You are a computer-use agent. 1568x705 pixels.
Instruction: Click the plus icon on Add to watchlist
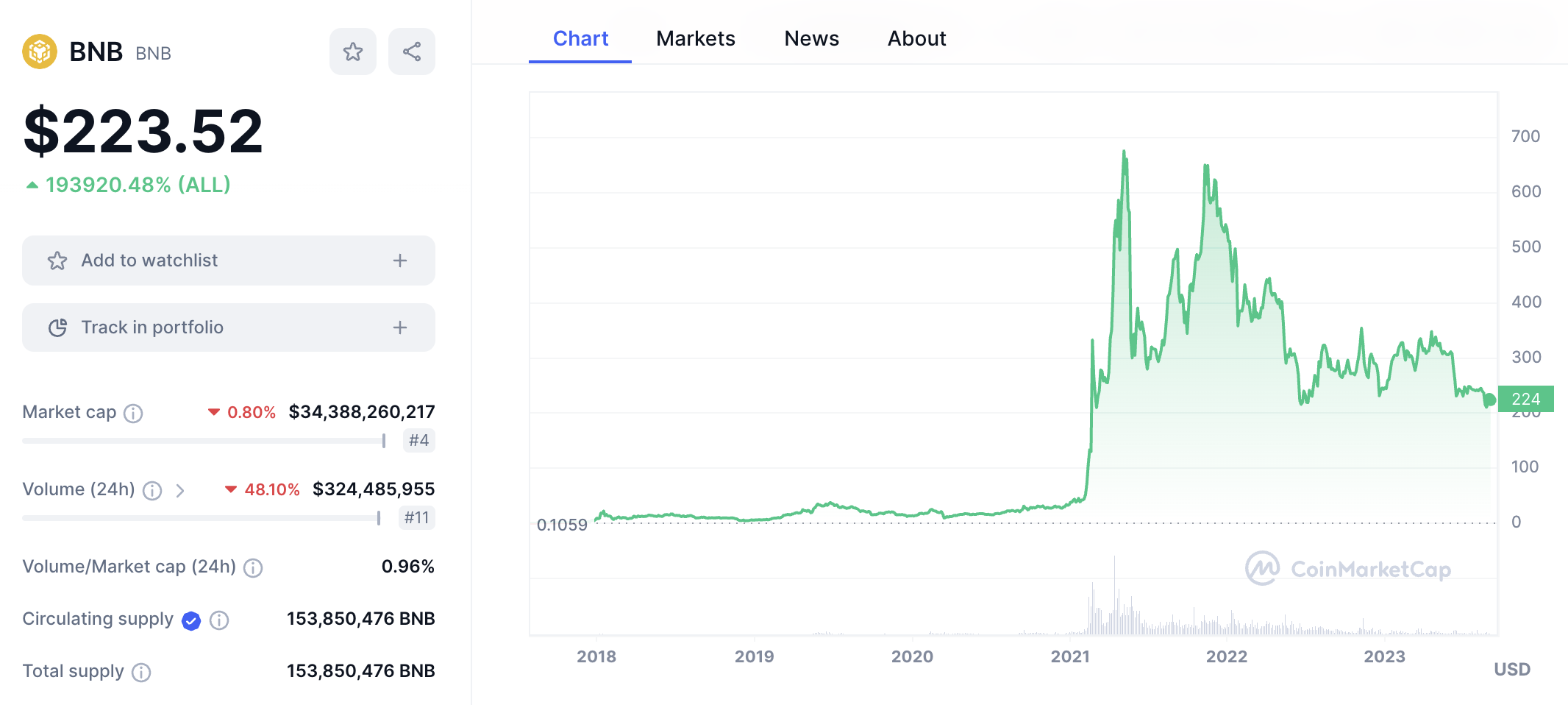pyautogui.click(x=400, y=261)
